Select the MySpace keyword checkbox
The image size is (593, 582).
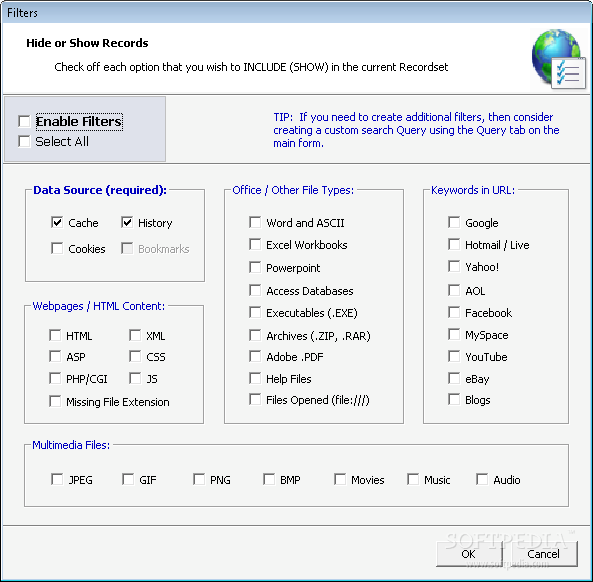click(x=454, y=334)
